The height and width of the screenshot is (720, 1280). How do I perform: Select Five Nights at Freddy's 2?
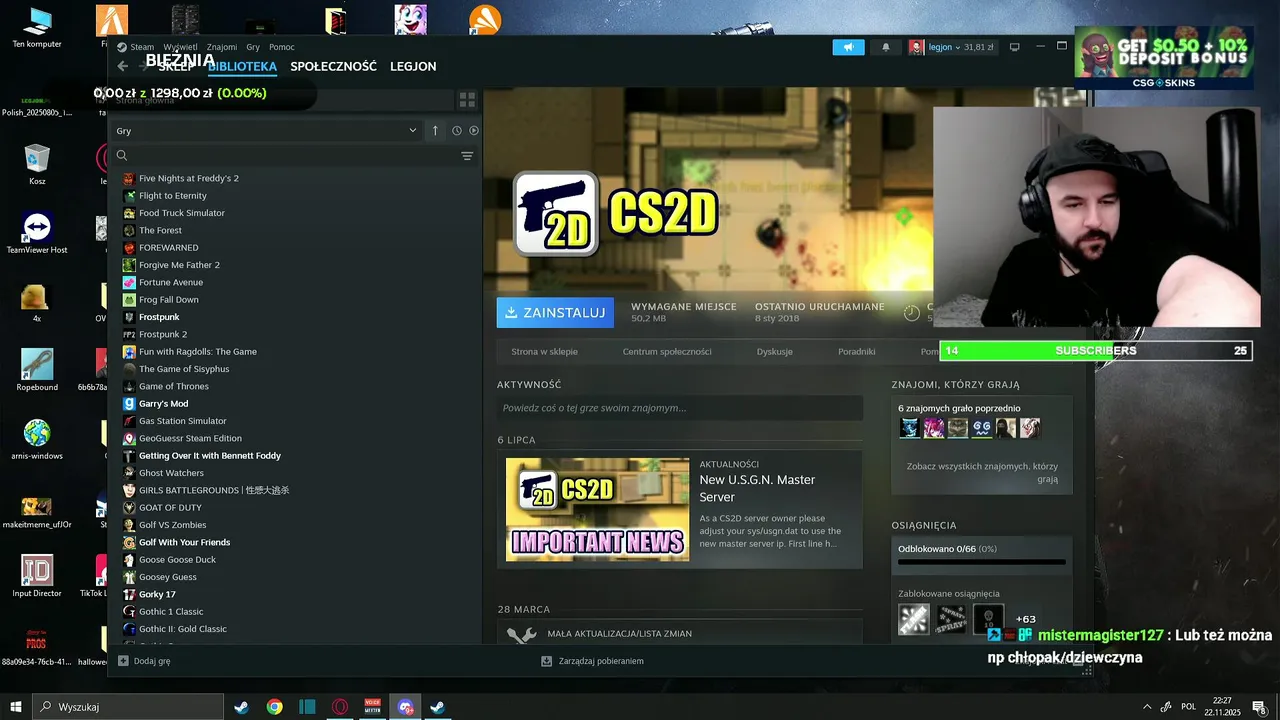coord(189,178)
